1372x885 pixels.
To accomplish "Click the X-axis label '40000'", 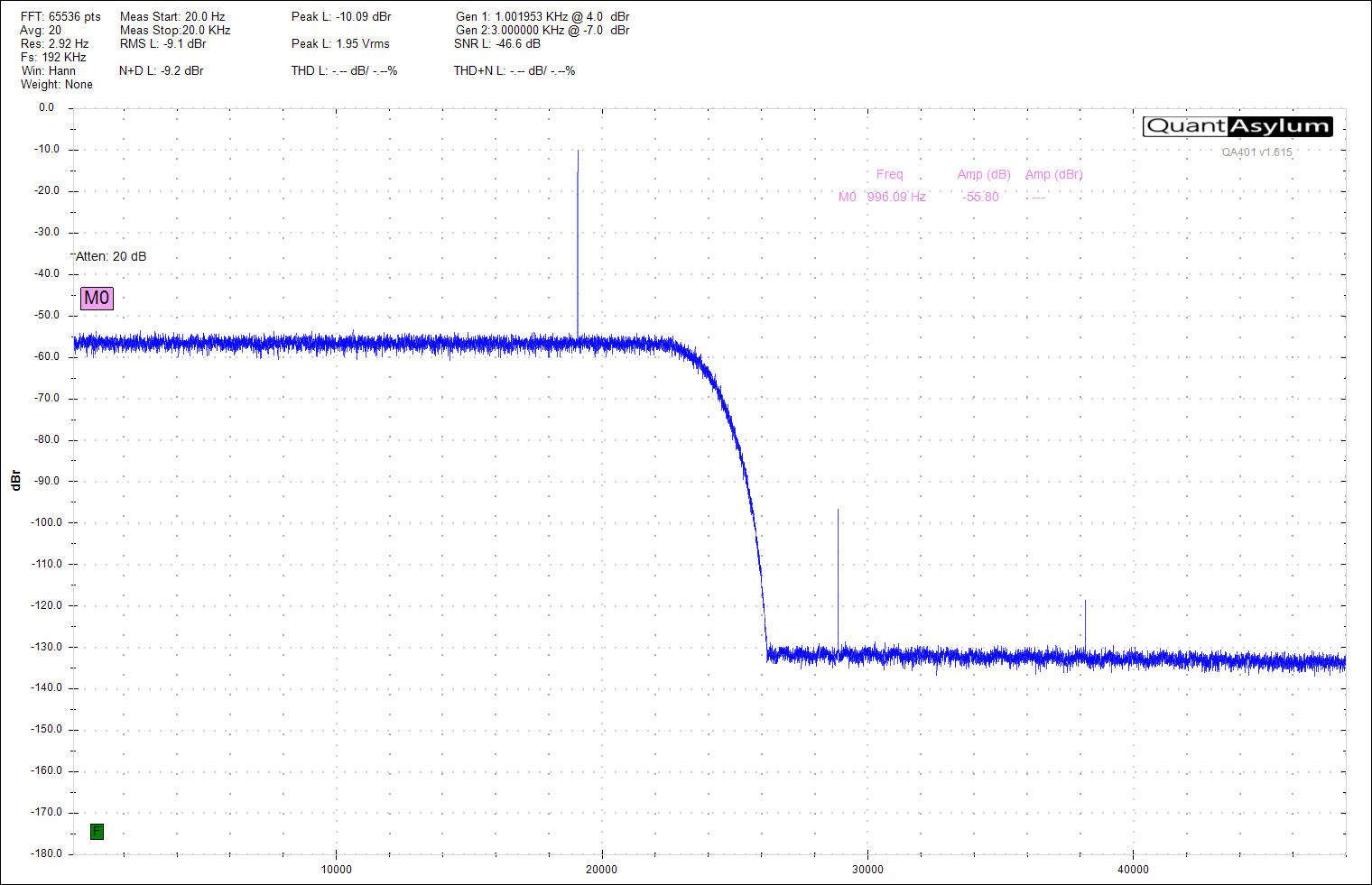I will click(x=1133, y=870).
